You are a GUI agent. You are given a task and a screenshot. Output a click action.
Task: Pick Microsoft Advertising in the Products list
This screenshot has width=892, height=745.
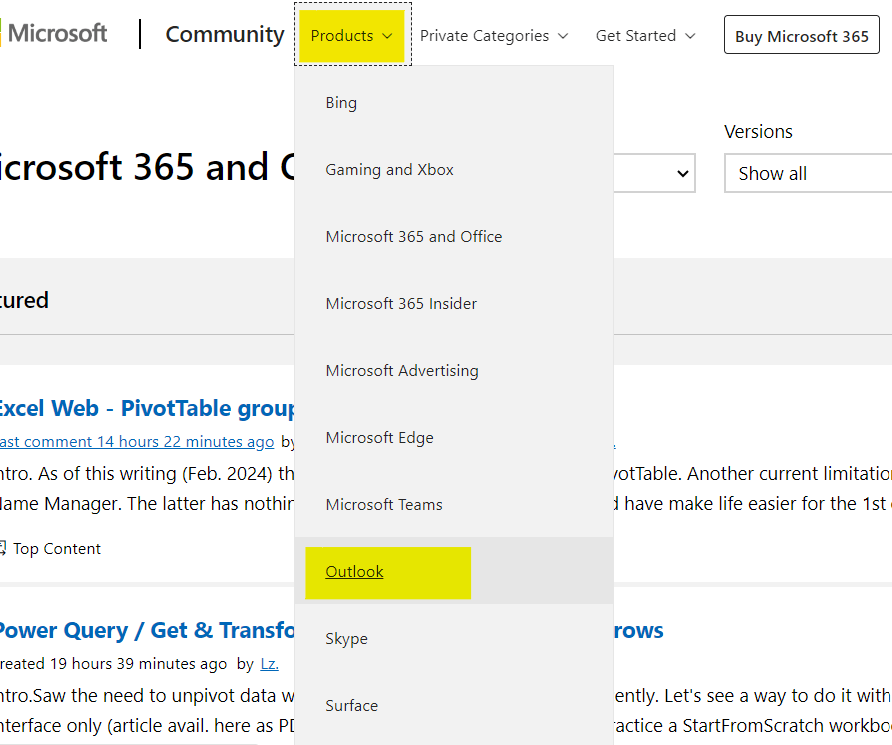pyautogui.click(x=401, y=371)
